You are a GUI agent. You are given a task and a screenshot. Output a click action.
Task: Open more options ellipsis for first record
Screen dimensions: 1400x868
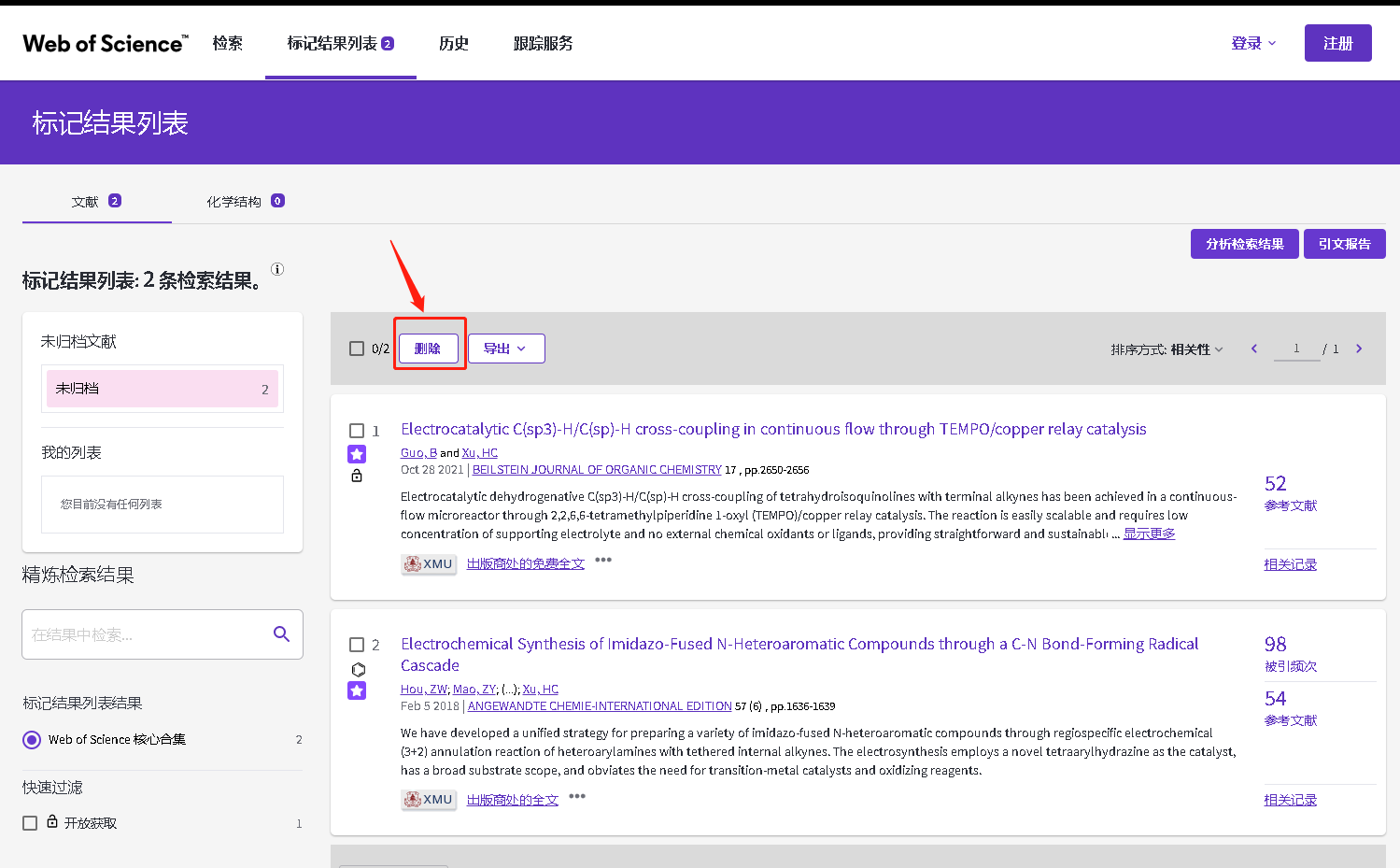[603, 561]
